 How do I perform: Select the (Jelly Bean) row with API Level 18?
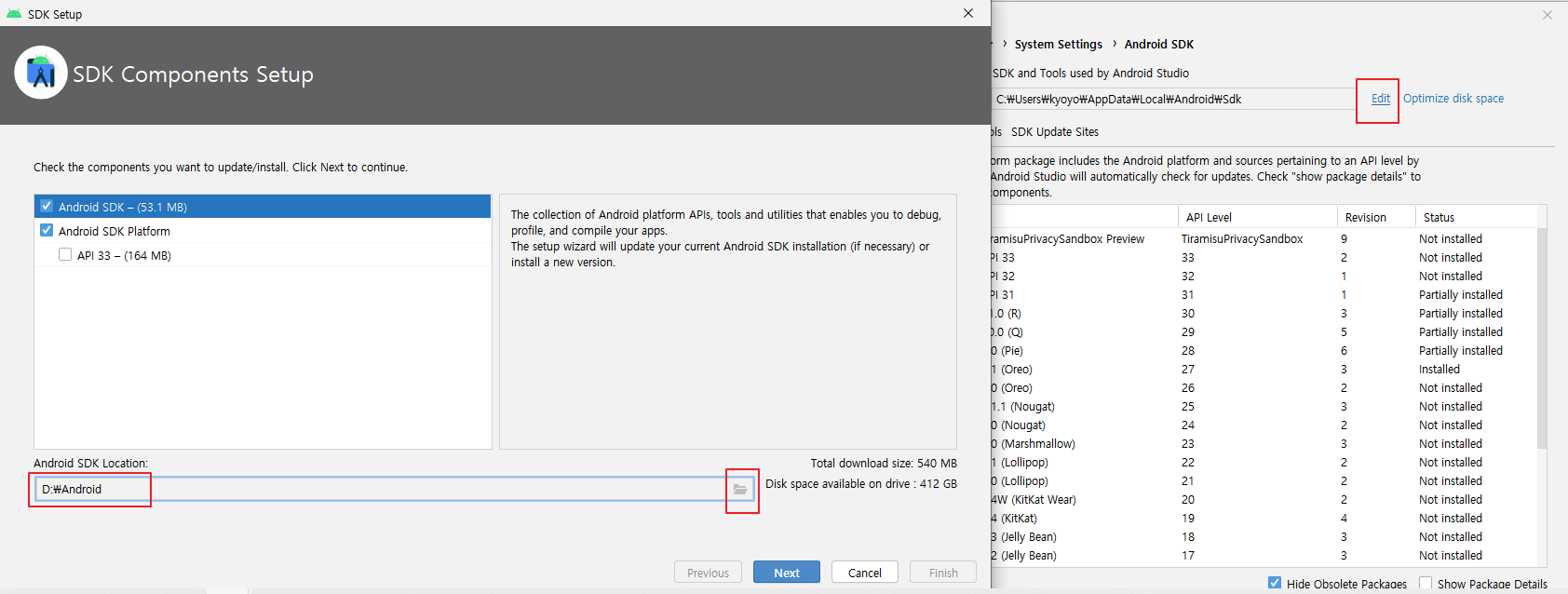(1264, 537)
